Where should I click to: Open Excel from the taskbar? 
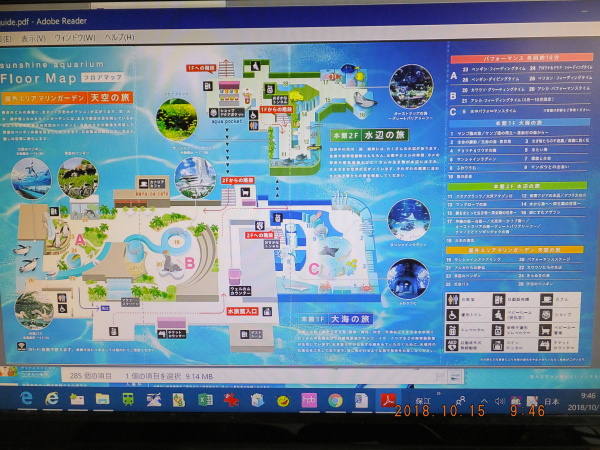(205, 400)
